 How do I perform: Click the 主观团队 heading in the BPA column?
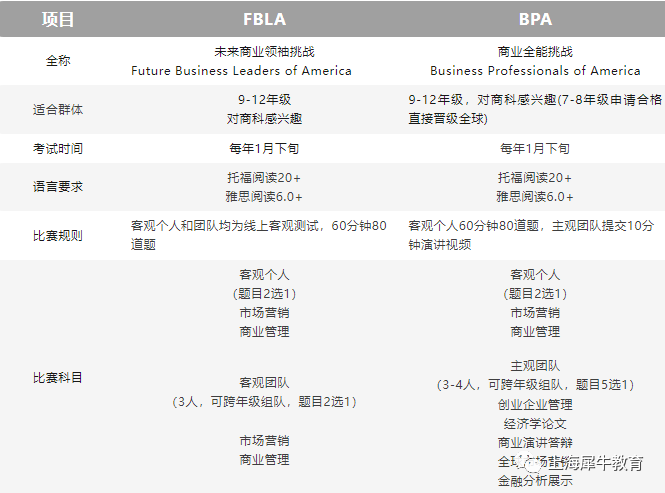535,366
